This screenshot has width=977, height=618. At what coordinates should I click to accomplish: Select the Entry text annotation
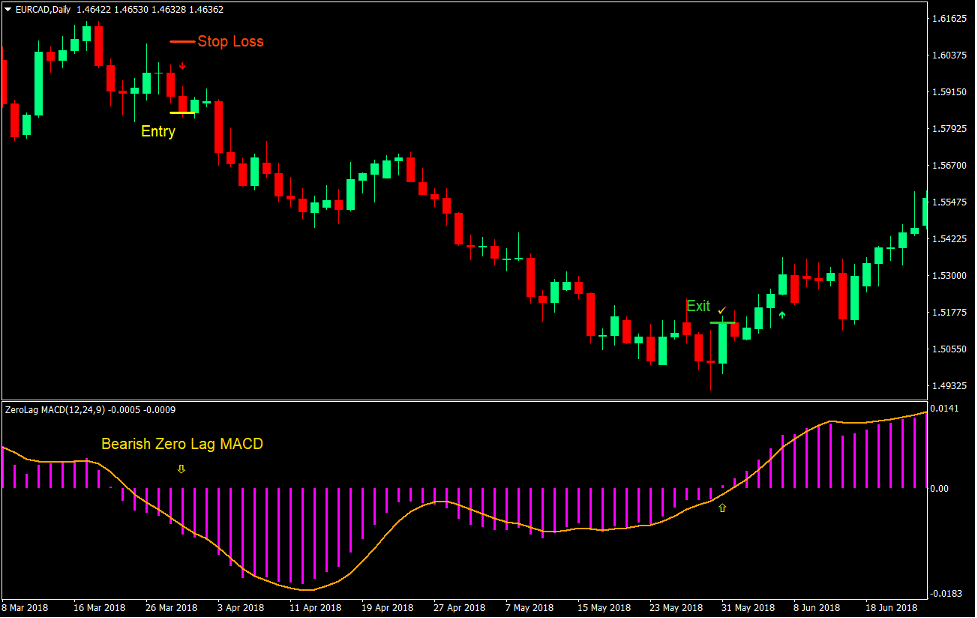[157, 131]
